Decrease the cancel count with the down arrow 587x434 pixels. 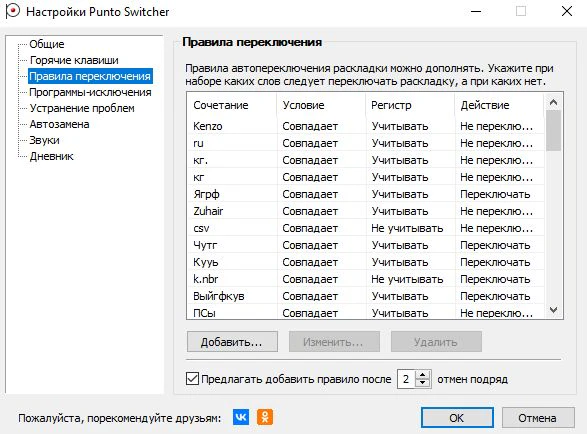tap(423, 383)
